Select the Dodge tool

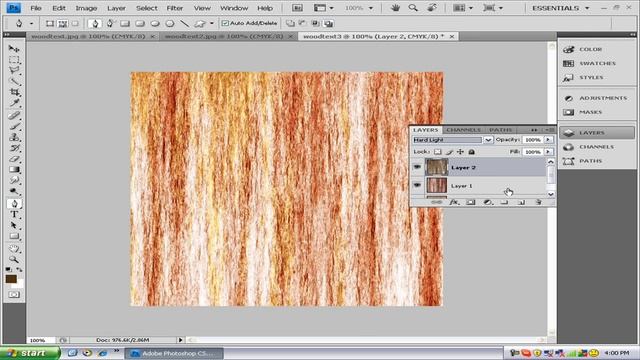(14, 191)
